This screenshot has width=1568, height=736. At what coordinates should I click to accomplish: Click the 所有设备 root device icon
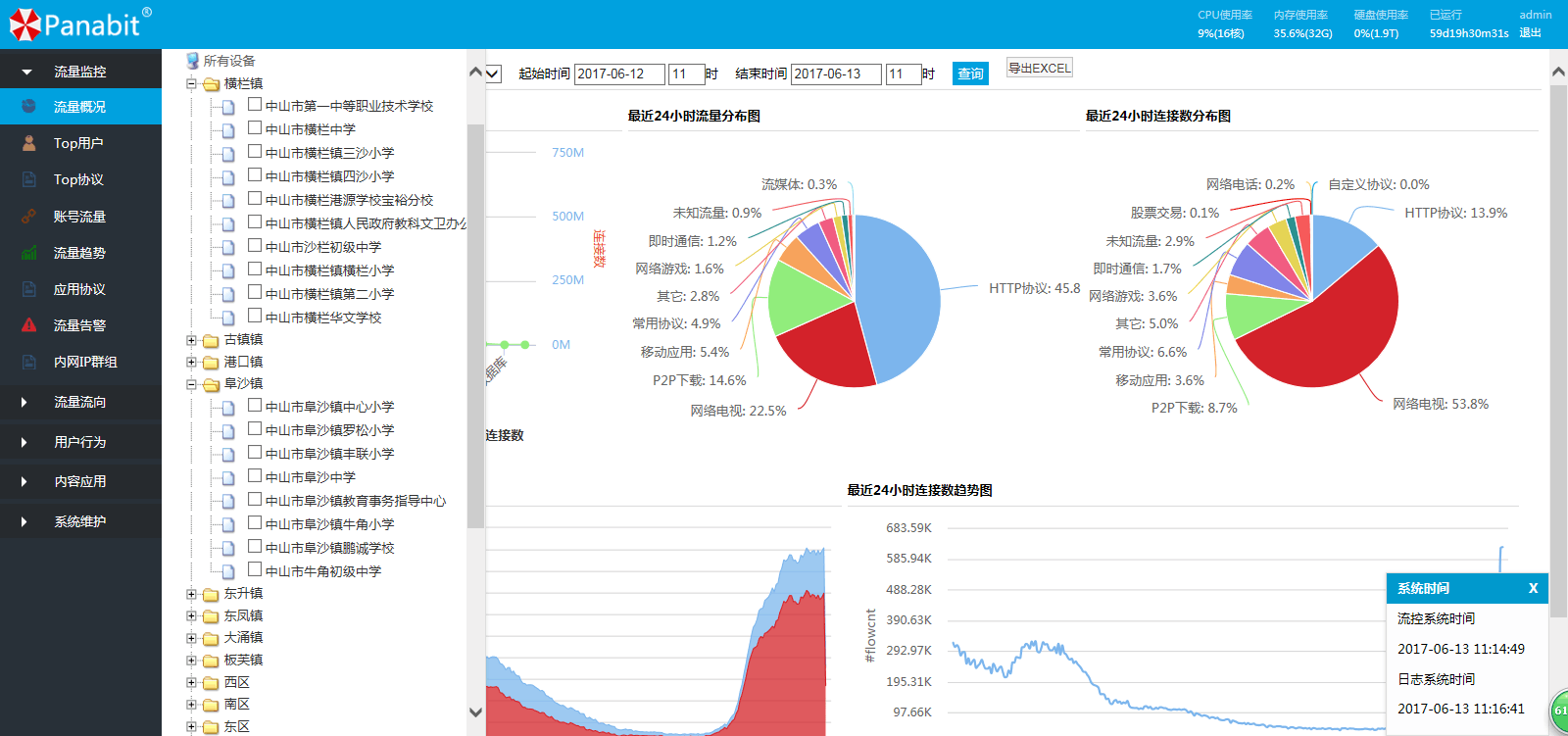pyautogui.click(x=192, y=61)
